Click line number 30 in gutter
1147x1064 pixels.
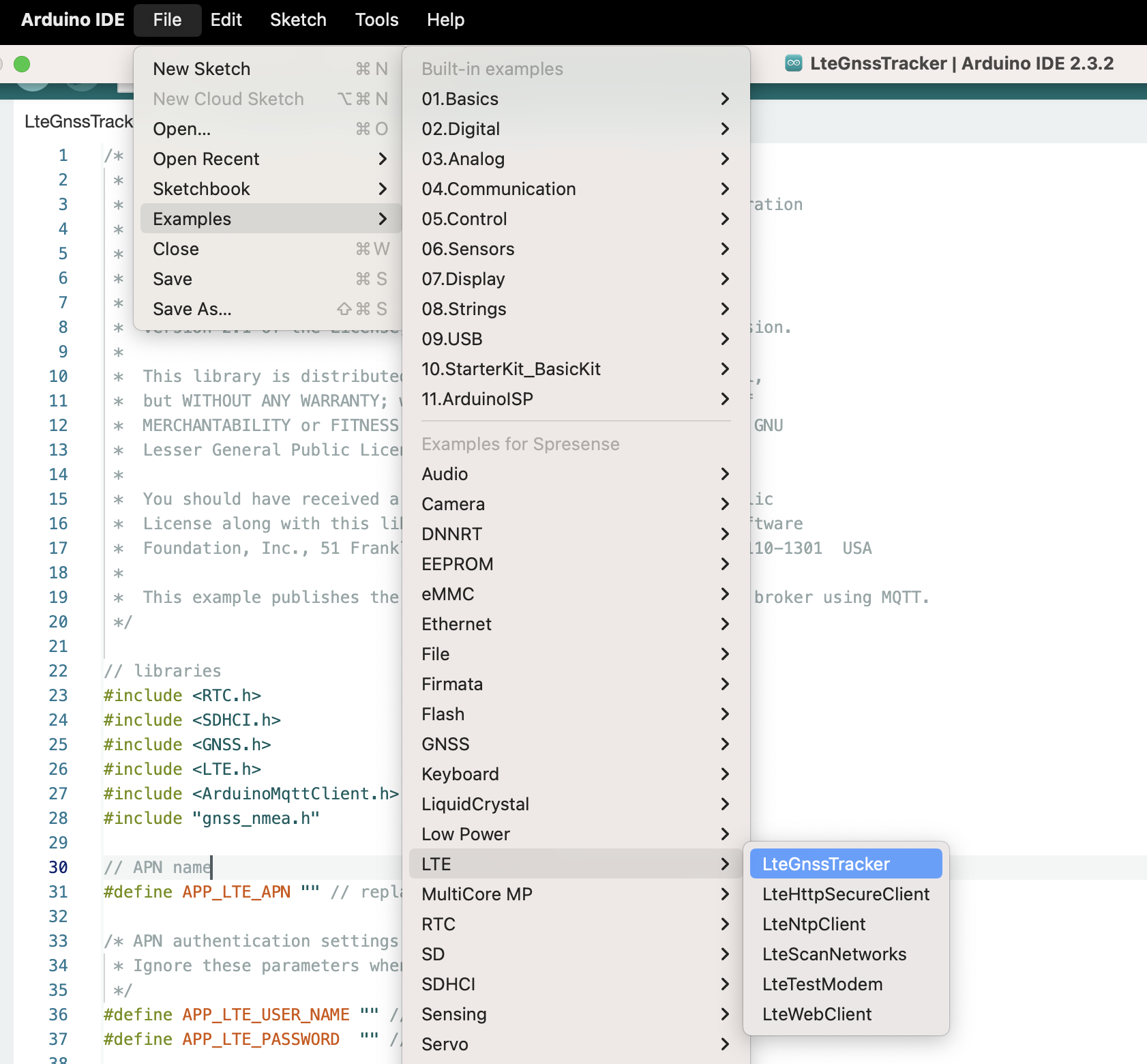pyautogui.click(x=58, y=868)
